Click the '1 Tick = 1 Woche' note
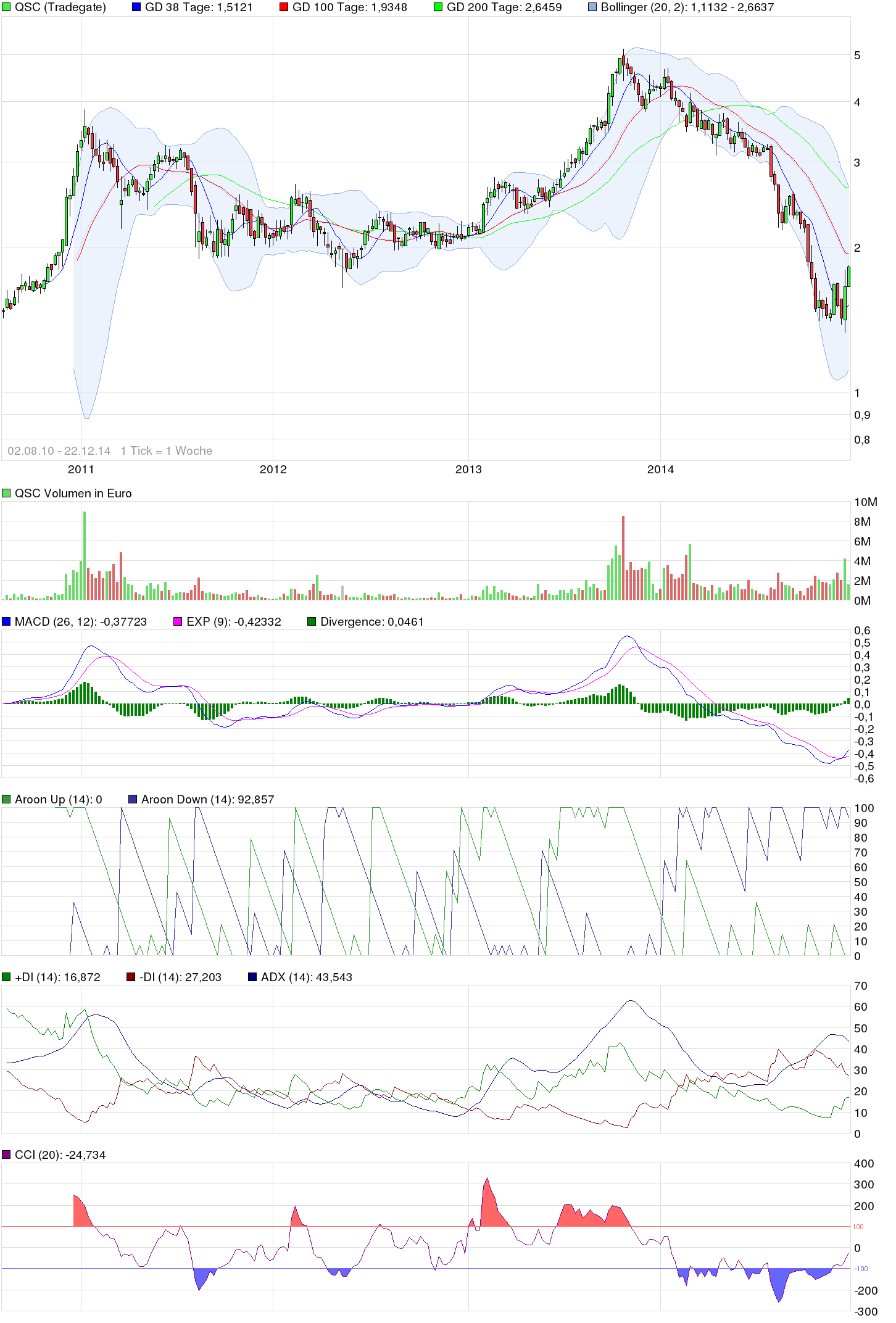The width and height of the screenshot is (896, 1323). [167, 450]
